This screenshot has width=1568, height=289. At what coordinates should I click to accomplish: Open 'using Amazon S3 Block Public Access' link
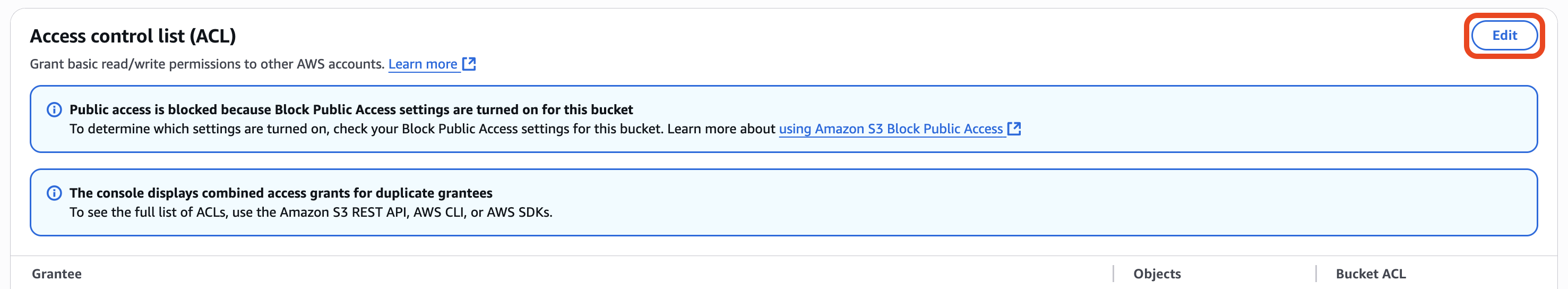click(x=891, y=129)
